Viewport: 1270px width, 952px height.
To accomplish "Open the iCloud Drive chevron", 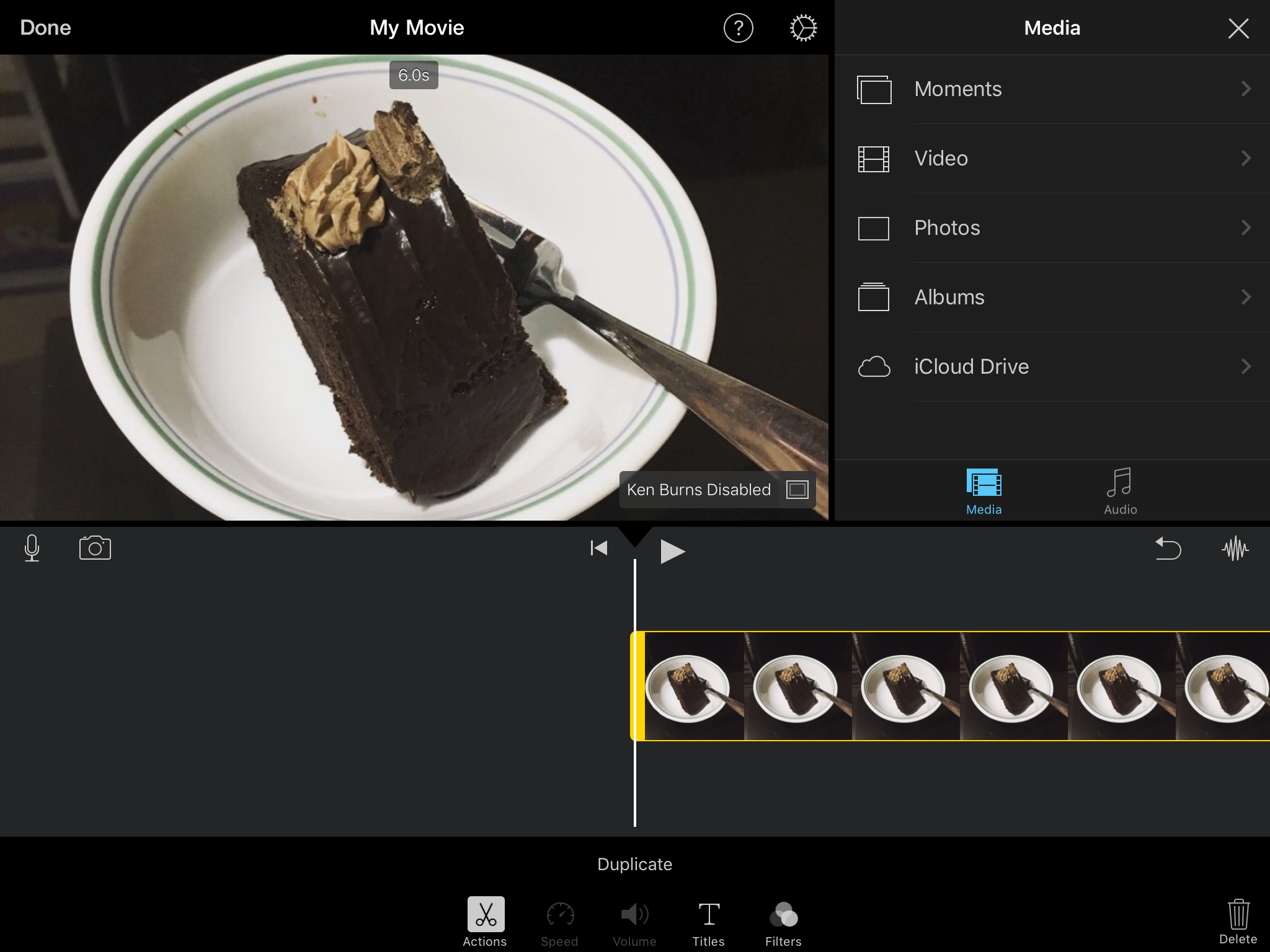I will 1246,367.
